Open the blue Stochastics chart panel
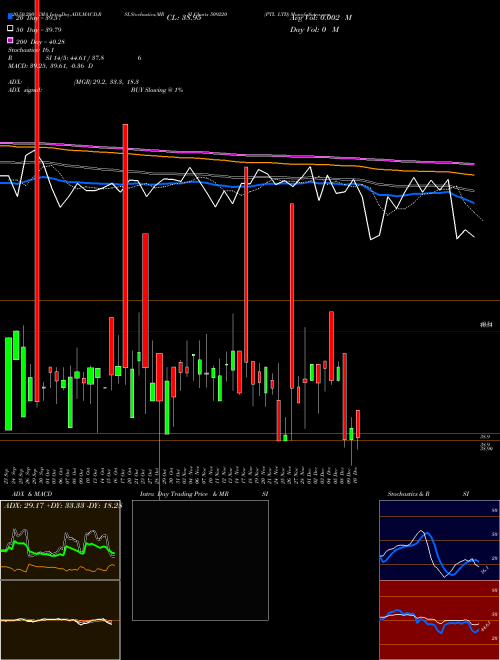 pyautogui.click(x=439, y=540)
